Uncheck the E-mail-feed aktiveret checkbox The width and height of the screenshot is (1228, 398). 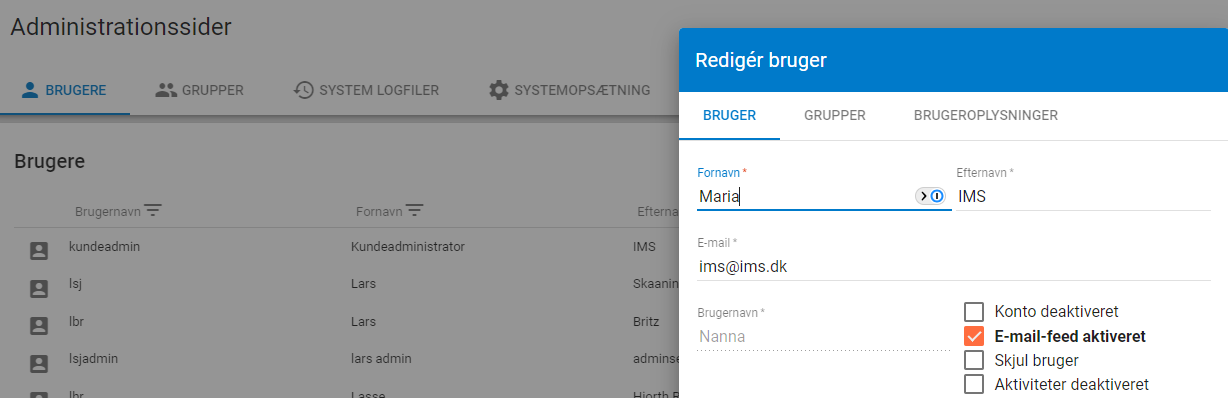(974, 336)
